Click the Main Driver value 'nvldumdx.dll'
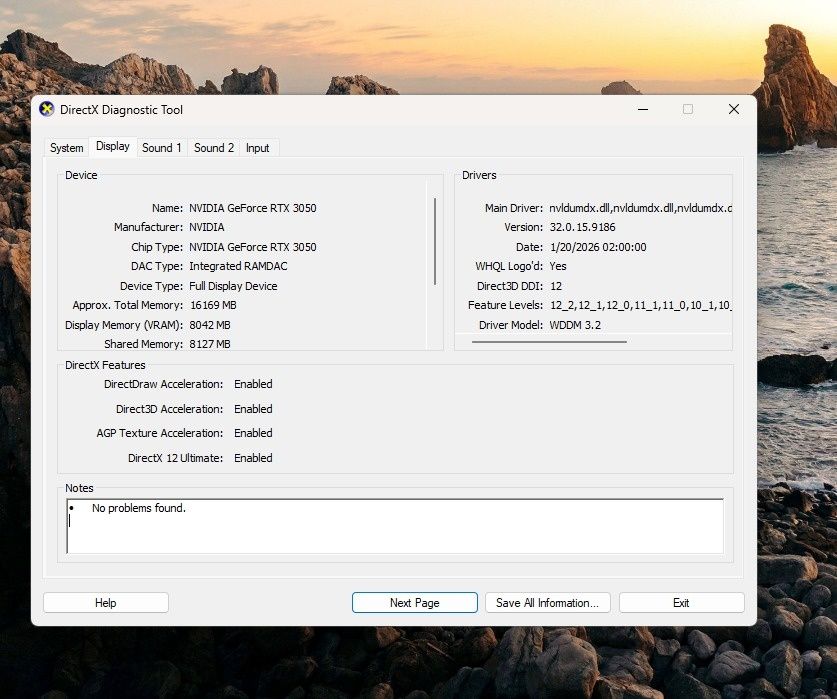837x699 pixels. 641,208
